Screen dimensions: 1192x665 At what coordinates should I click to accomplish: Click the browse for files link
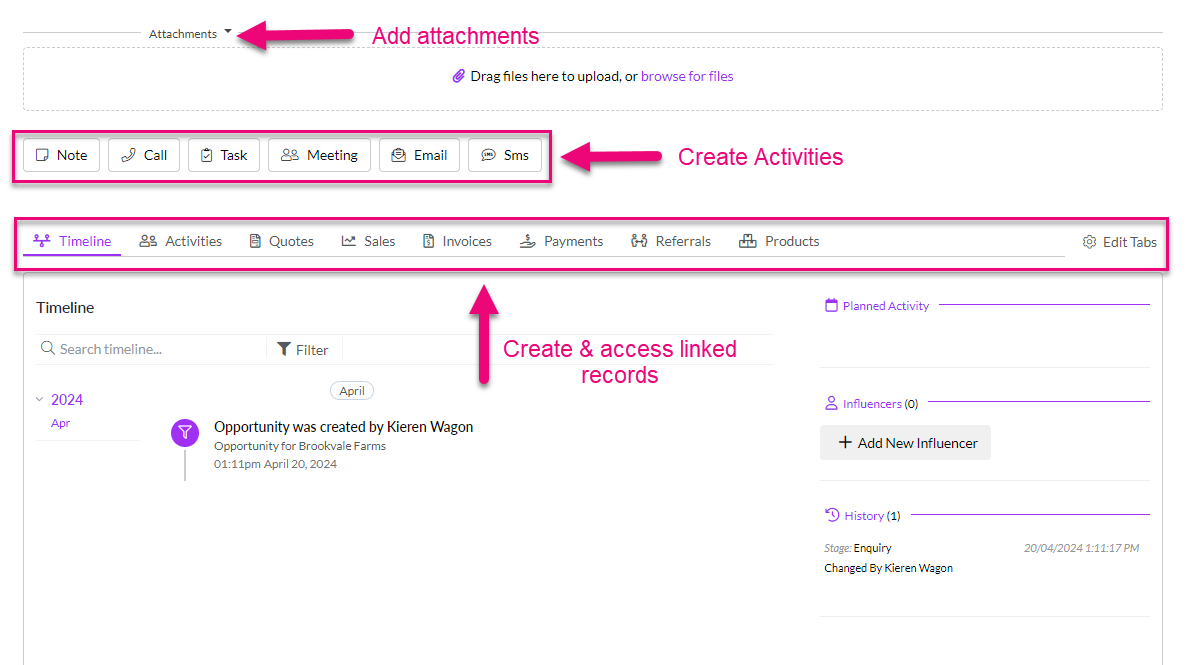pyautogui.click(x=687, y=76)
